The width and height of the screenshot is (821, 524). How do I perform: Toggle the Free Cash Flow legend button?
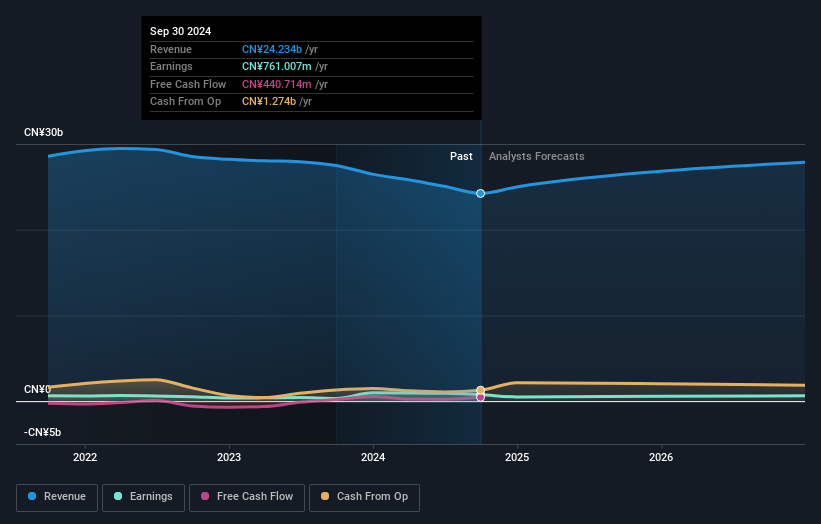tap(247, 497)
